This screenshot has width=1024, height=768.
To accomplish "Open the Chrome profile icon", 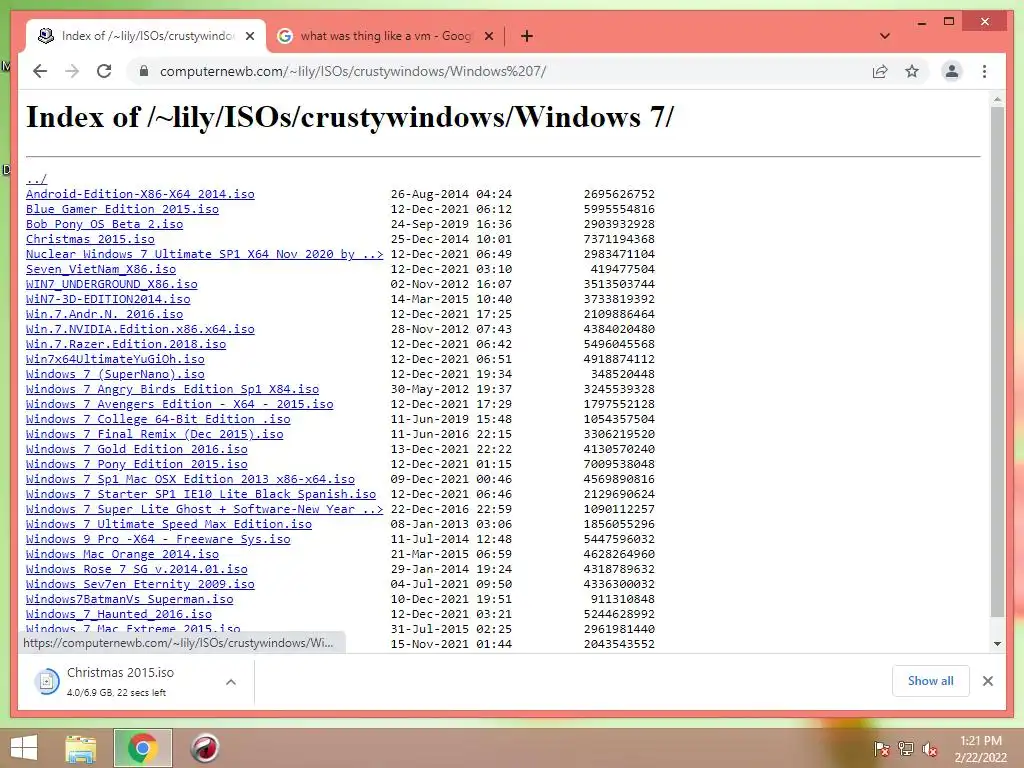I will 952,71.
